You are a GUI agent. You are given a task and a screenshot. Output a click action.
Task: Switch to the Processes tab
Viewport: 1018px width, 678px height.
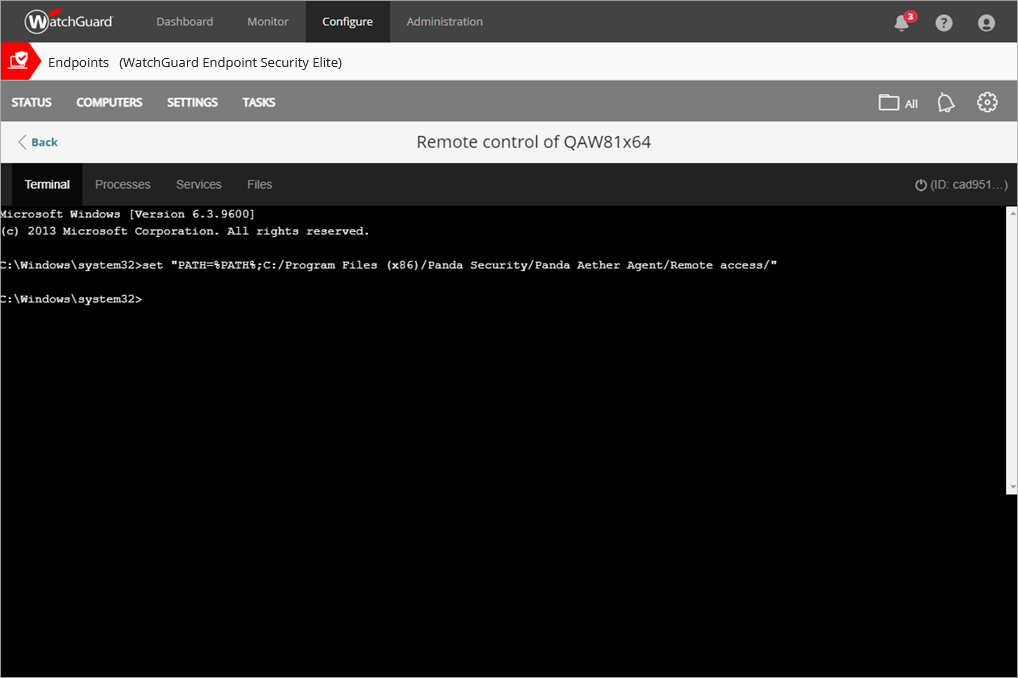(x=123, y=184)
